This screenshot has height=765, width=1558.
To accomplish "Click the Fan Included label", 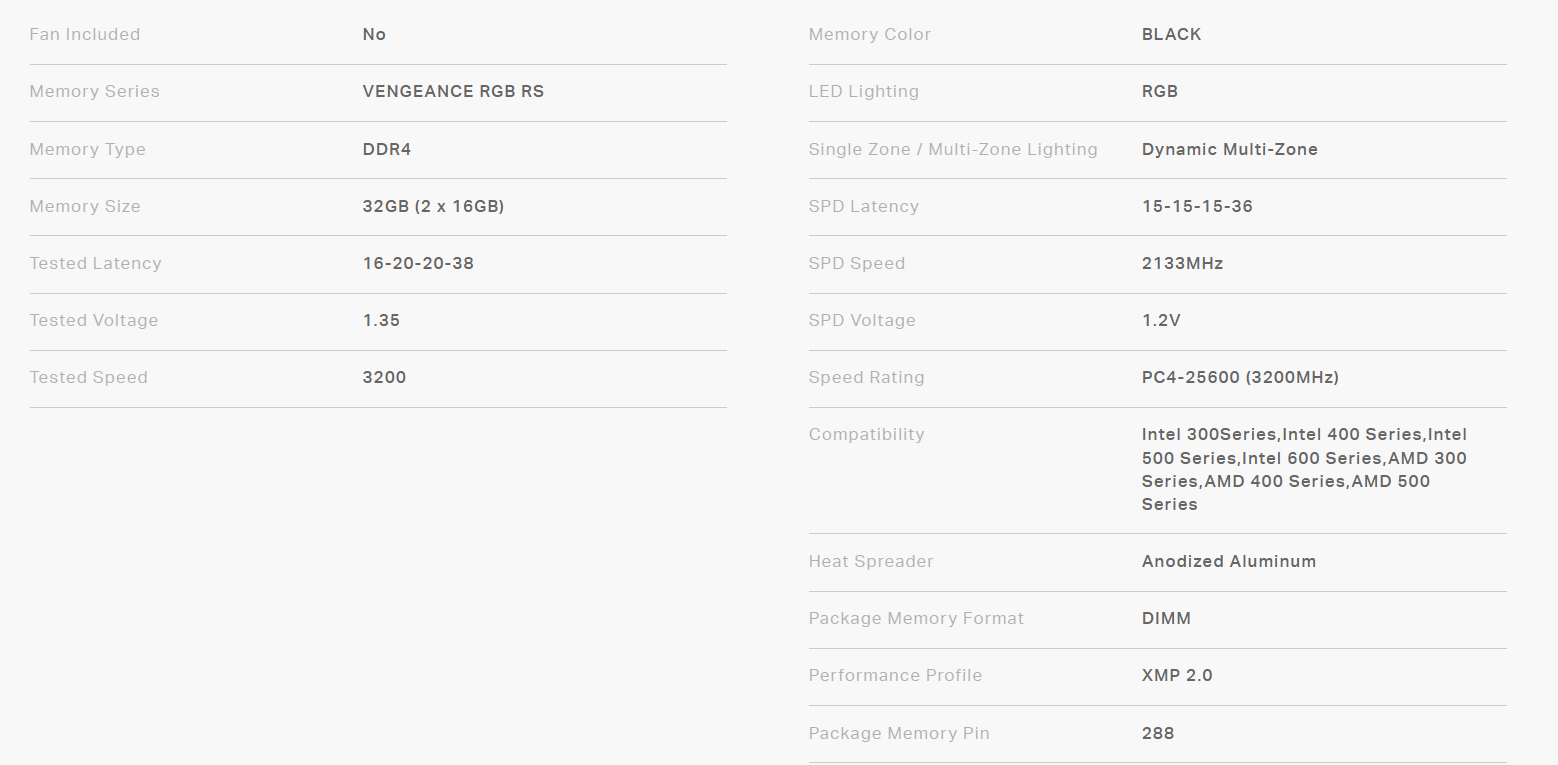I will (85, 34).
